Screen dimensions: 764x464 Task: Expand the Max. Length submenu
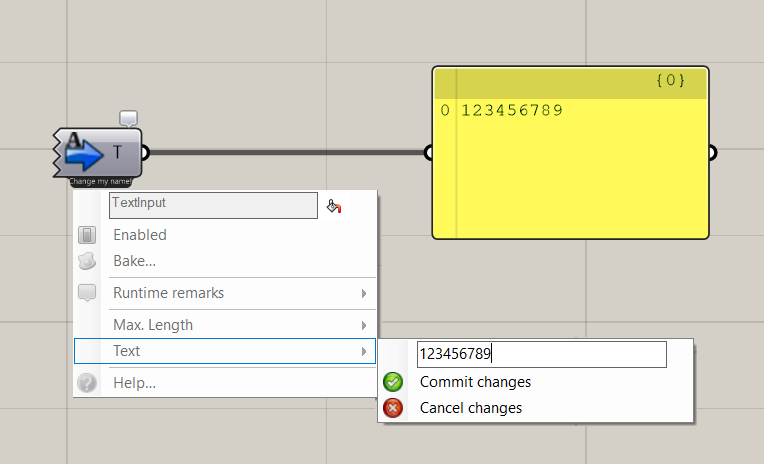(x=153, y=325)
